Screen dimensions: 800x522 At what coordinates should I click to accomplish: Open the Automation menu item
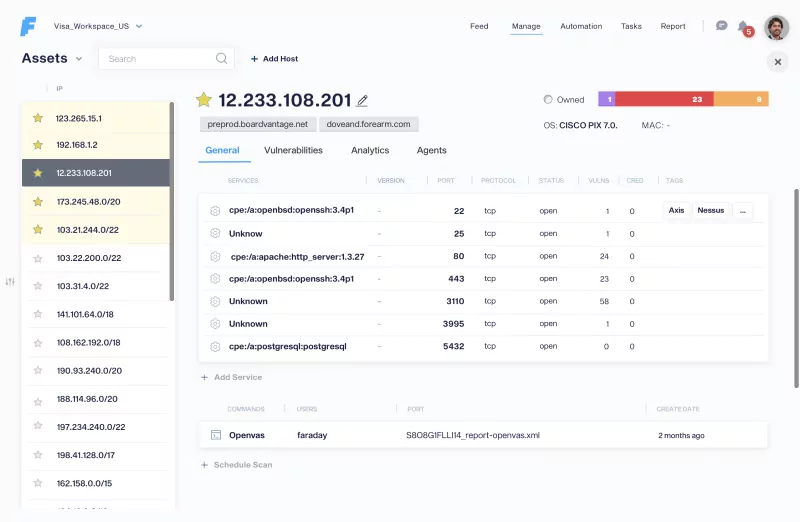pyautogui.click(x=581, y=26)
